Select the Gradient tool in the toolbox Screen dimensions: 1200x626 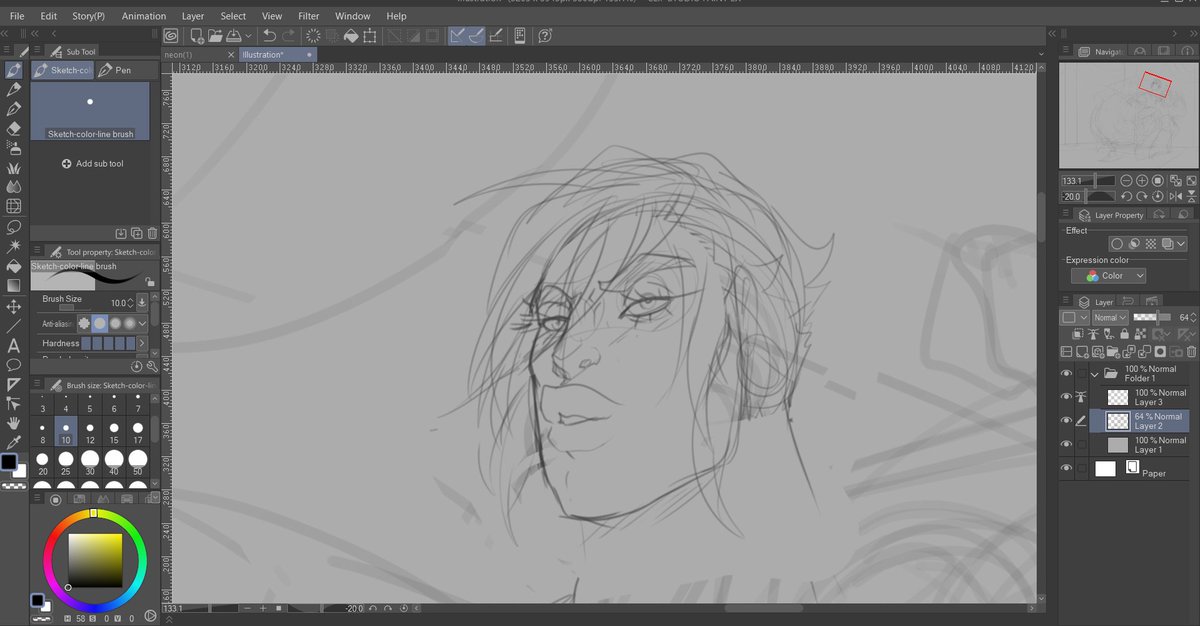14,285
